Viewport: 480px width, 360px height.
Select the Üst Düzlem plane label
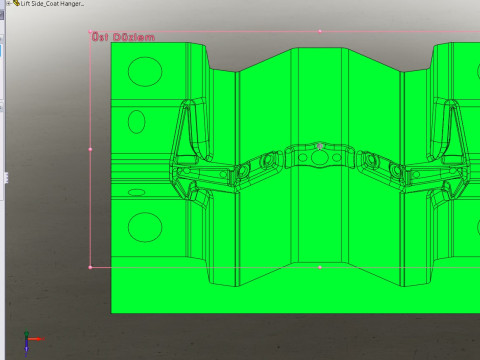pyautogui.click(x=123, y=37)
